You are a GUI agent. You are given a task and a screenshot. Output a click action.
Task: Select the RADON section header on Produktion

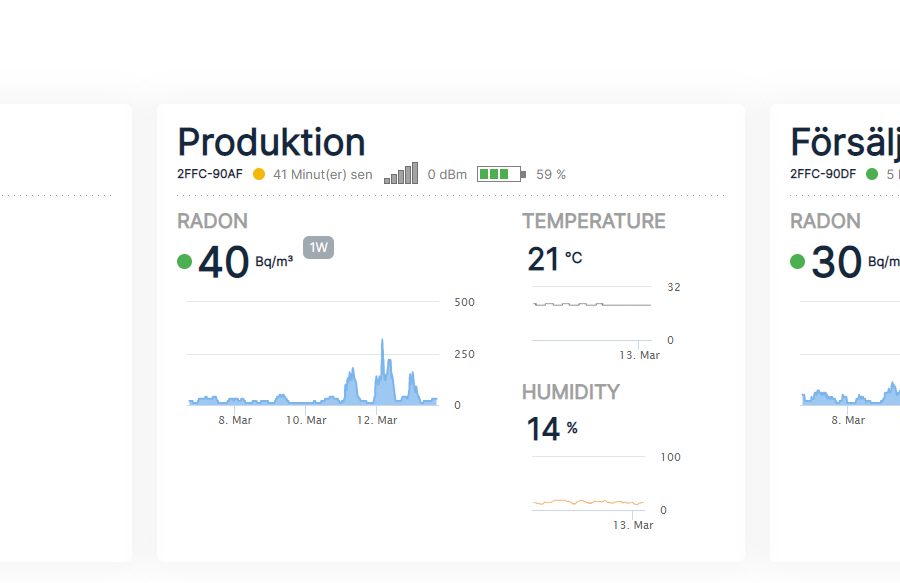click(212, 221)
